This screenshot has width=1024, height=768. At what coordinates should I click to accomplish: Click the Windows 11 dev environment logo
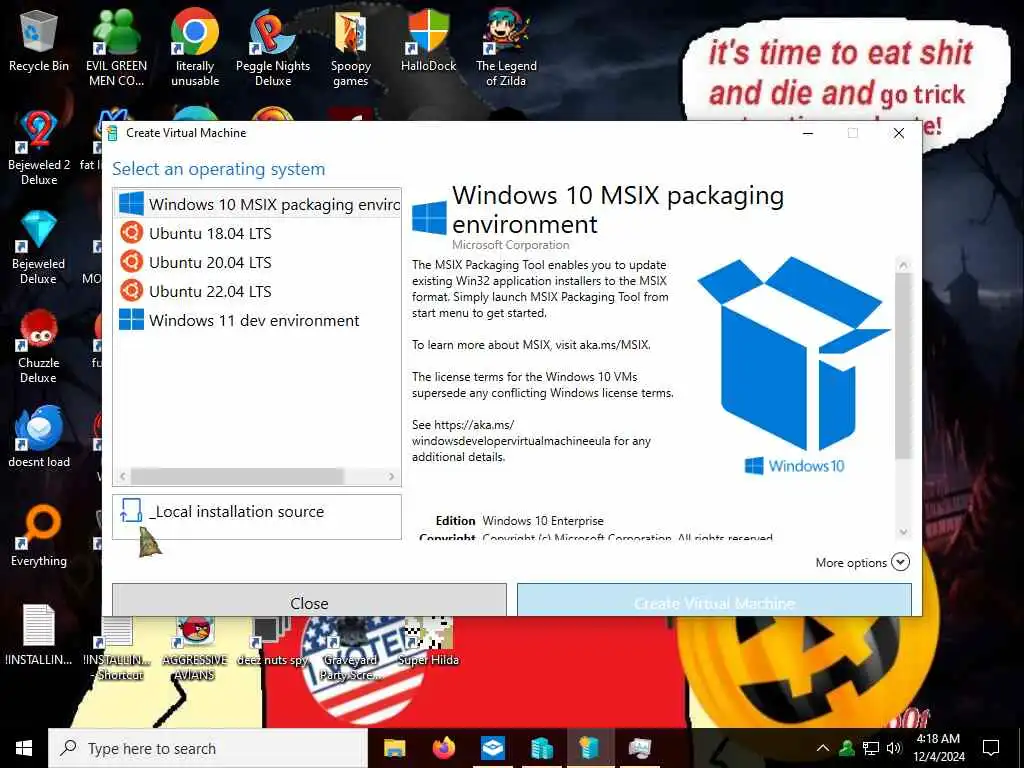pos(131,320)
